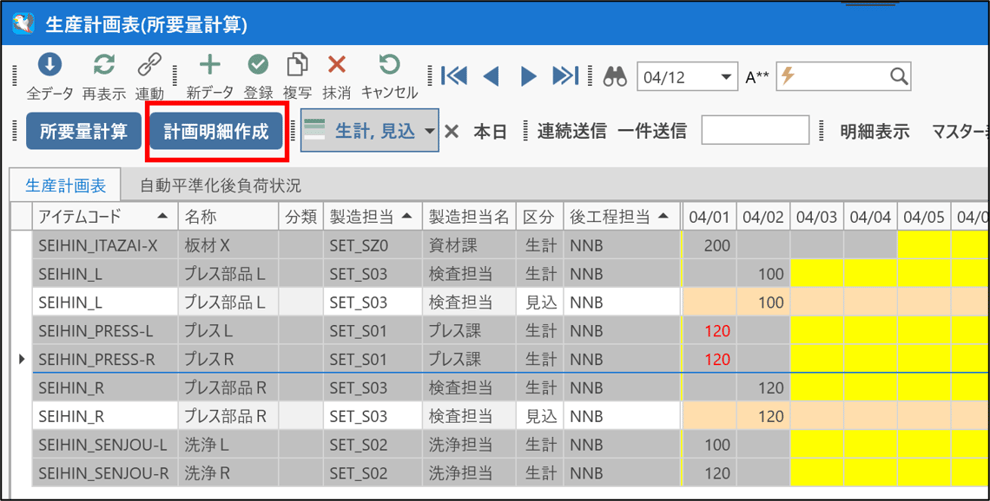Switch to 自動平準化後負荷状況 tab
Image resolution: width=990 pixels, height=501 pixels.
(x=220, y=185)
